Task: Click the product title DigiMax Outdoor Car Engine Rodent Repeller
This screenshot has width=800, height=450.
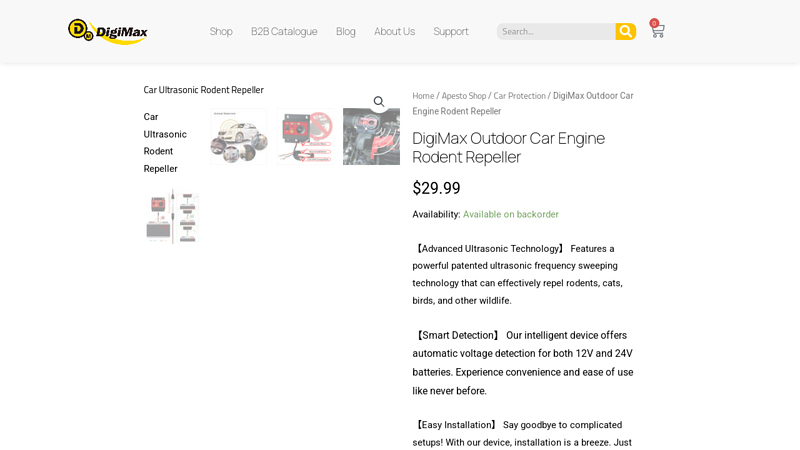Action: pos(508,147)
